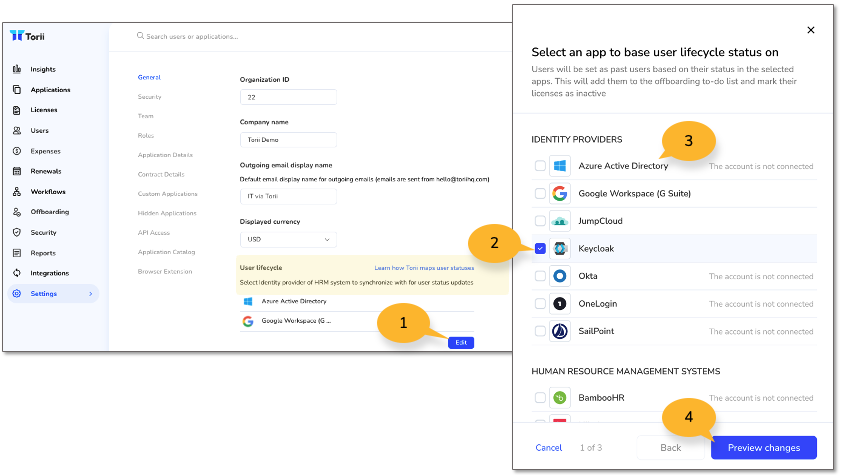Open the Application Catalog settings tab
841x475 pixels.
(166, 252)
